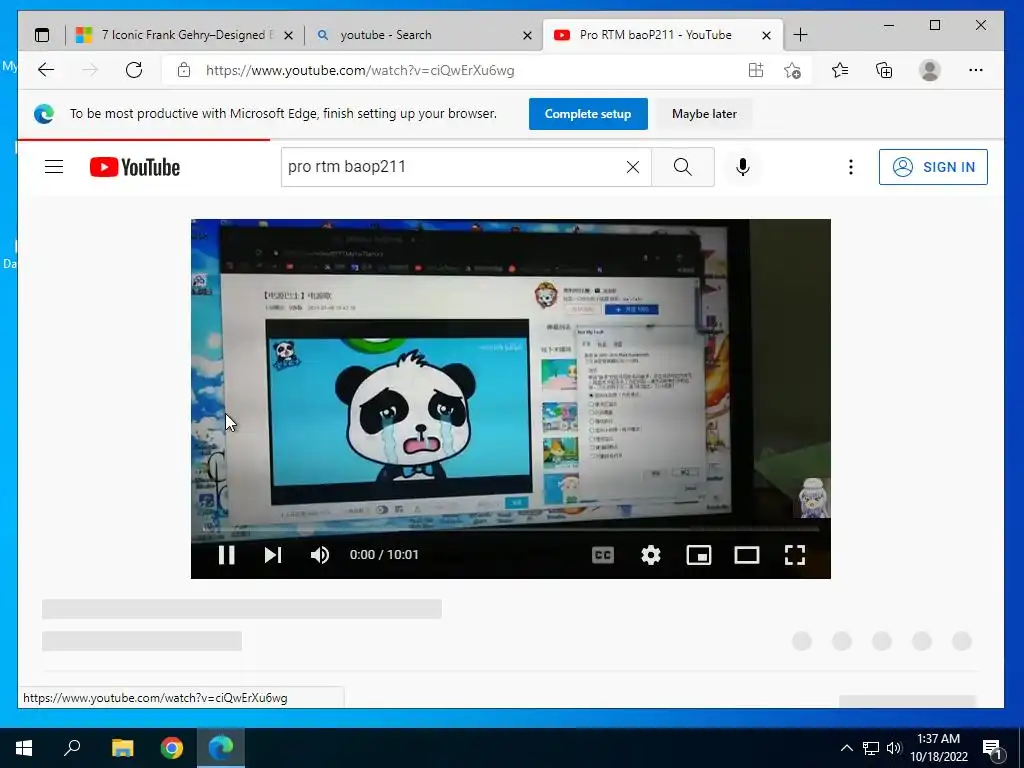Enter full screen video

coord(795,555)
